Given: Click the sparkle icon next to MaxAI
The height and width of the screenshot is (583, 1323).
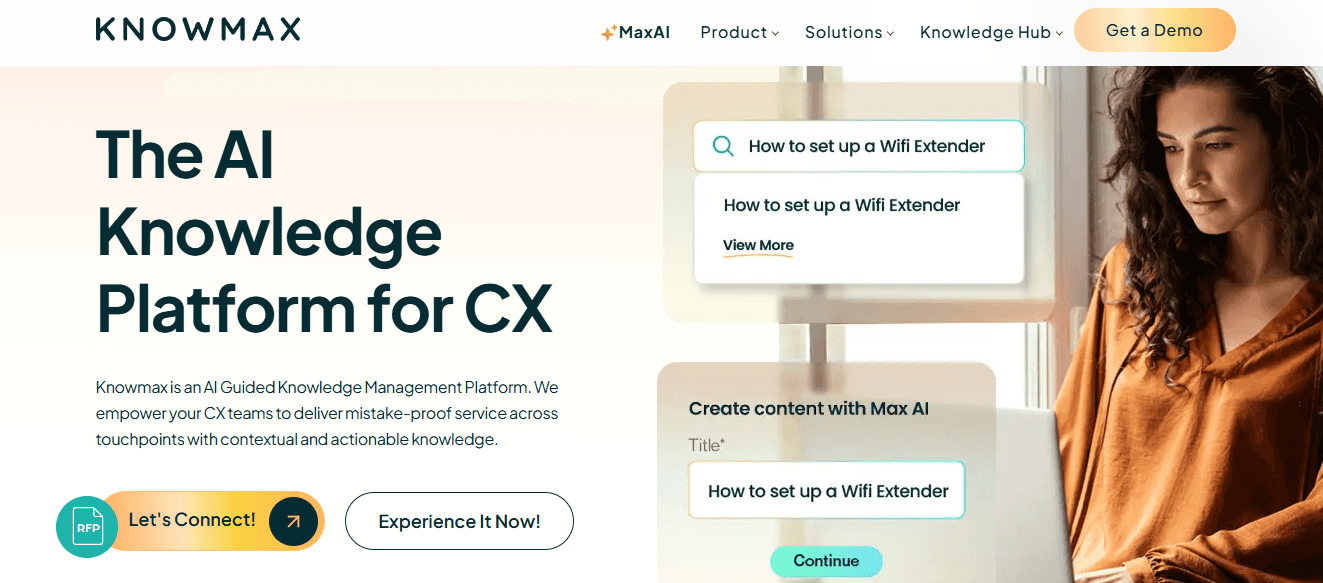Looking at the screenshot, I should click(x=608, y=31).
